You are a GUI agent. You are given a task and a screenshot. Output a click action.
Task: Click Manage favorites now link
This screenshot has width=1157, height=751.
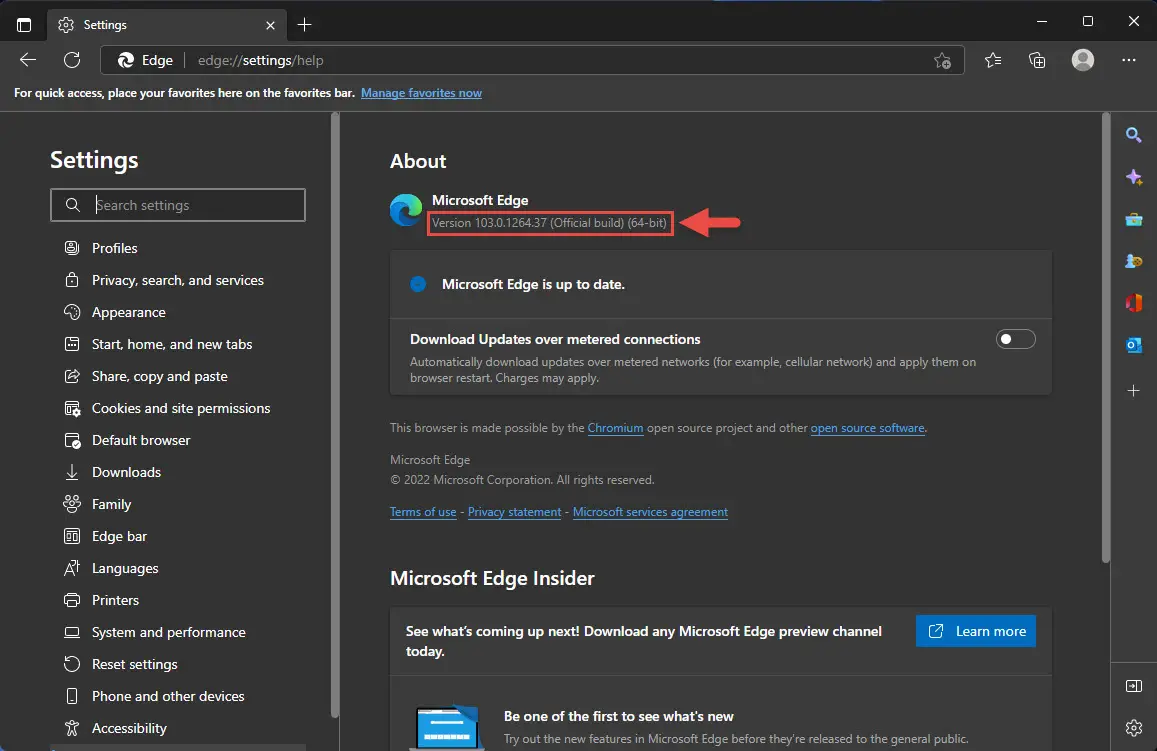tap(421, 93)
